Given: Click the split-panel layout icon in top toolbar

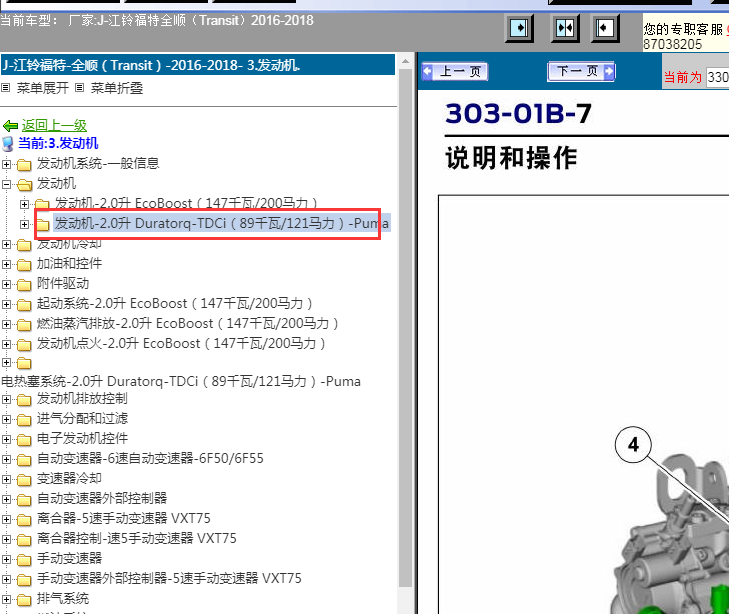Looking at the screenshot, I should coord(565,28).
